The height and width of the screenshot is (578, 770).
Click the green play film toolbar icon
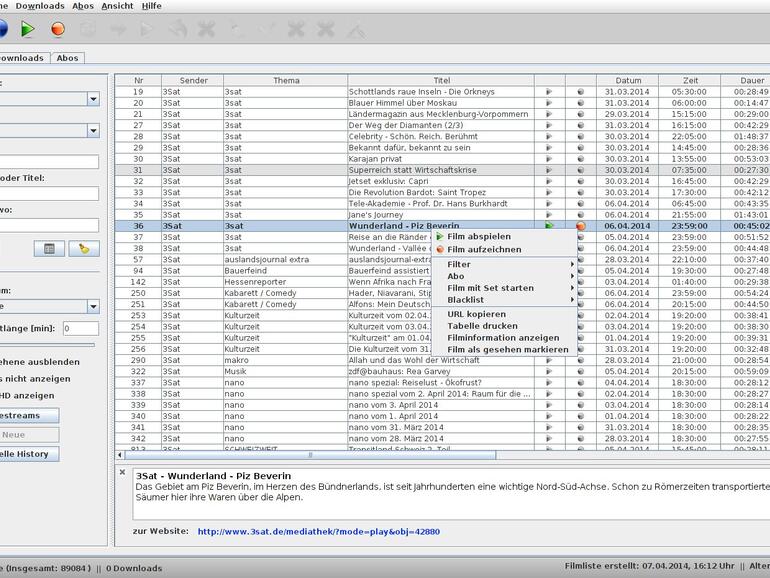tap(28, 29)
